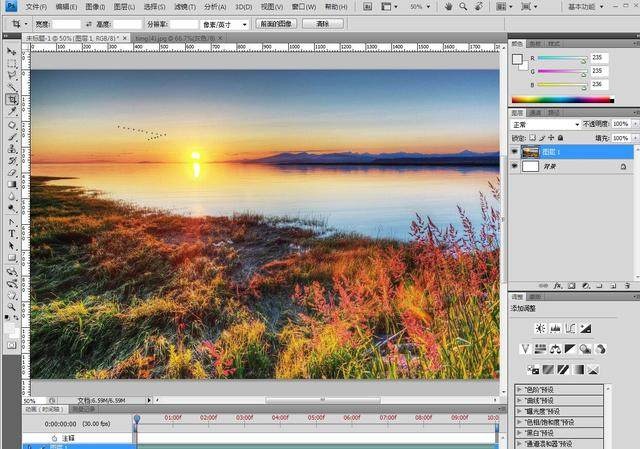Toggle visibility of 背景 layer
Screen dimensions: 640x449
point(515,167)
